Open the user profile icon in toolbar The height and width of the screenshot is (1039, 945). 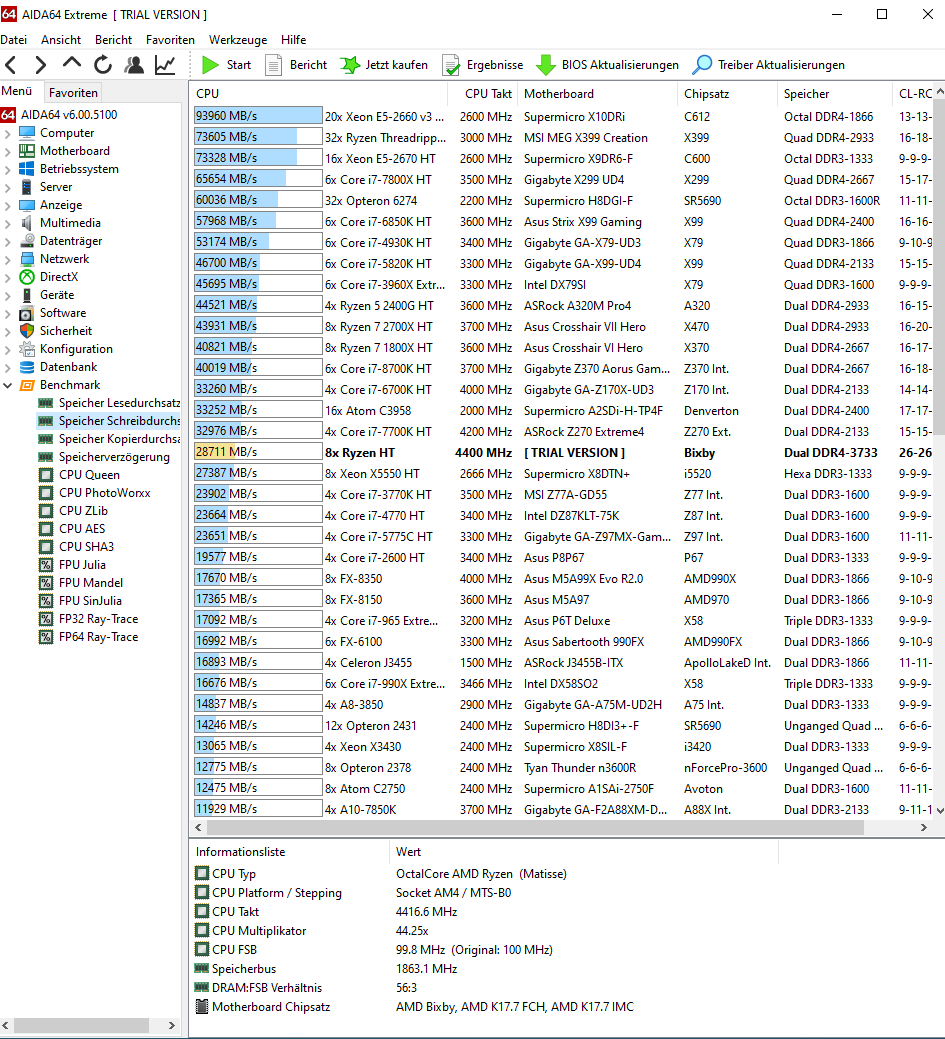[x=135, y=65]
